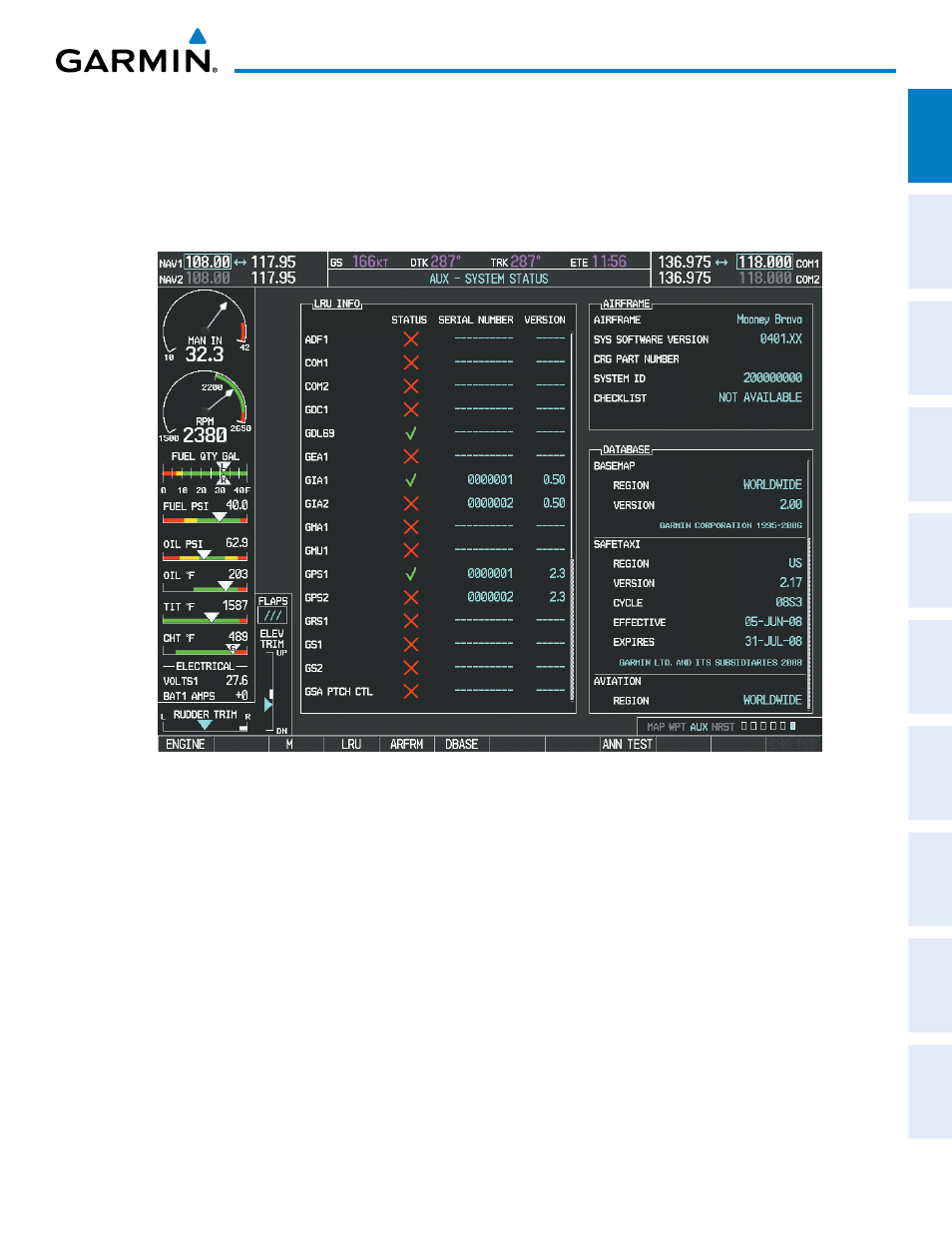The width and height of the screenshot is (952, 1233).
Task: Click the SafeTaxi cycle 08S3 value
Action: point(788,602)
